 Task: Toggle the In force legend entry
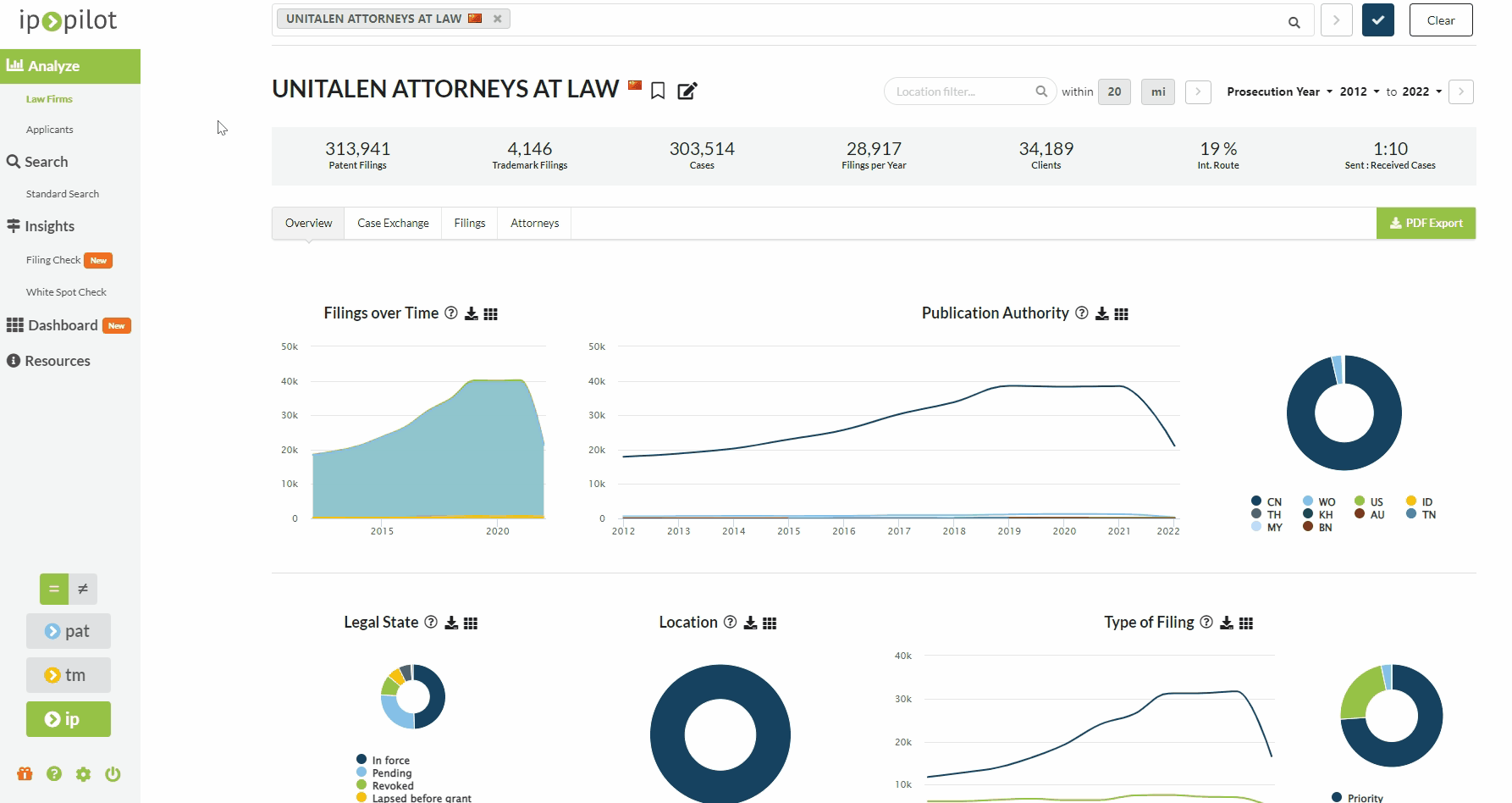(x=384, y=760)
